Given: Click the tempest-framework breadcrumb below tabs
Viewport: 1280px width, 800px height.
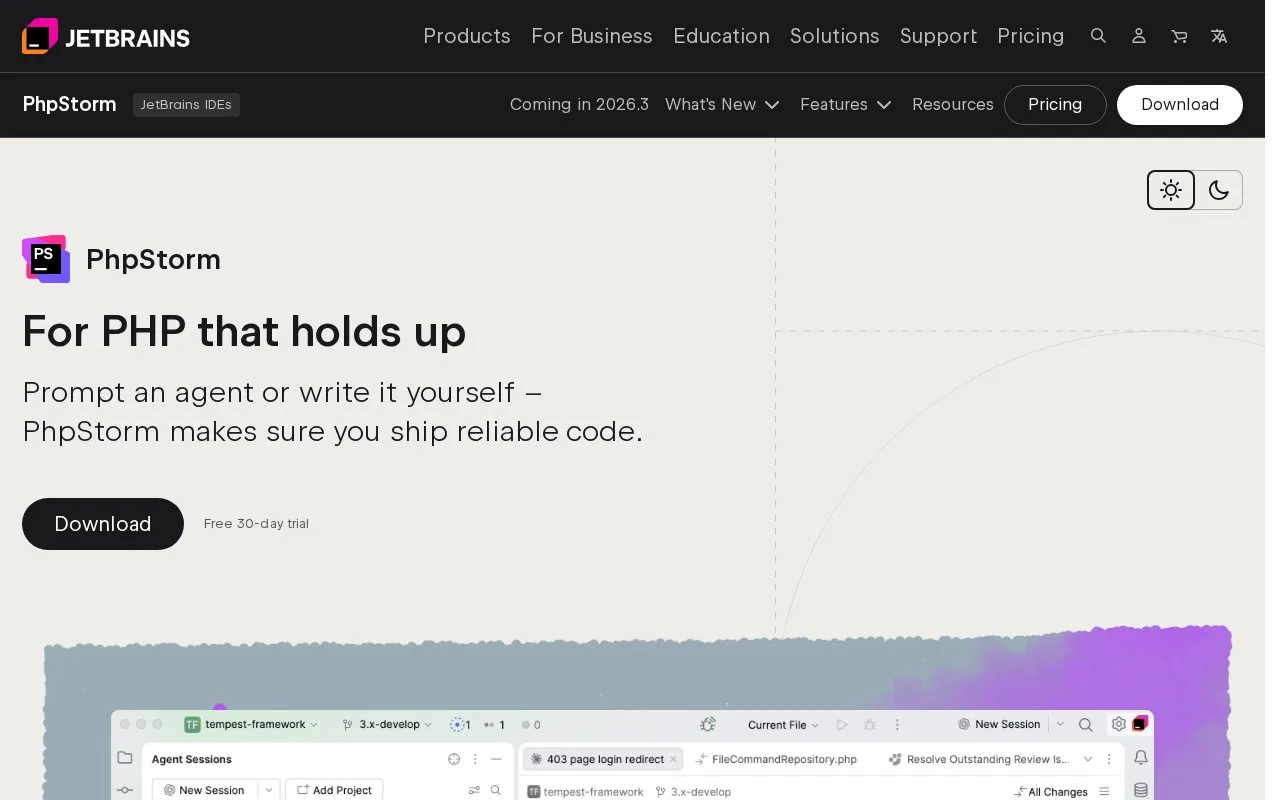Looking at the screenshot, I should coord(585,792).
